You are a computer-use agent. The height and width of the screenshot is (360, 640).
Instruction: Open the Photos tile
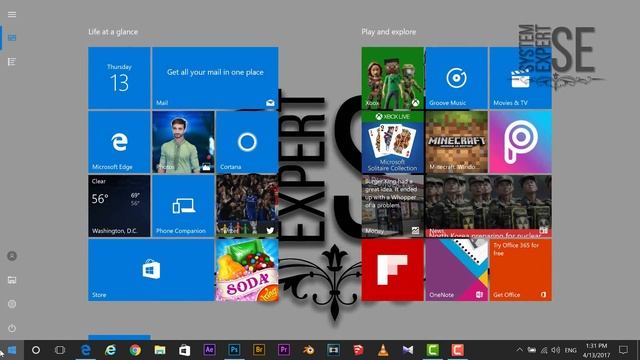point(183,142)
